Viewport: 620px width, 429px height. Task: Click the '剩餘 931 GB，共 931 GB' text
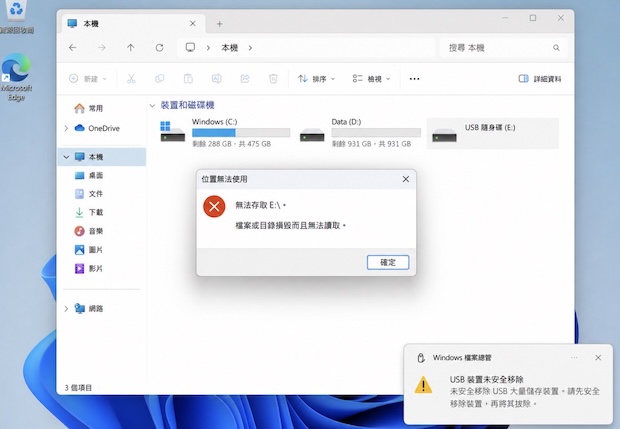tap(371, 144)
